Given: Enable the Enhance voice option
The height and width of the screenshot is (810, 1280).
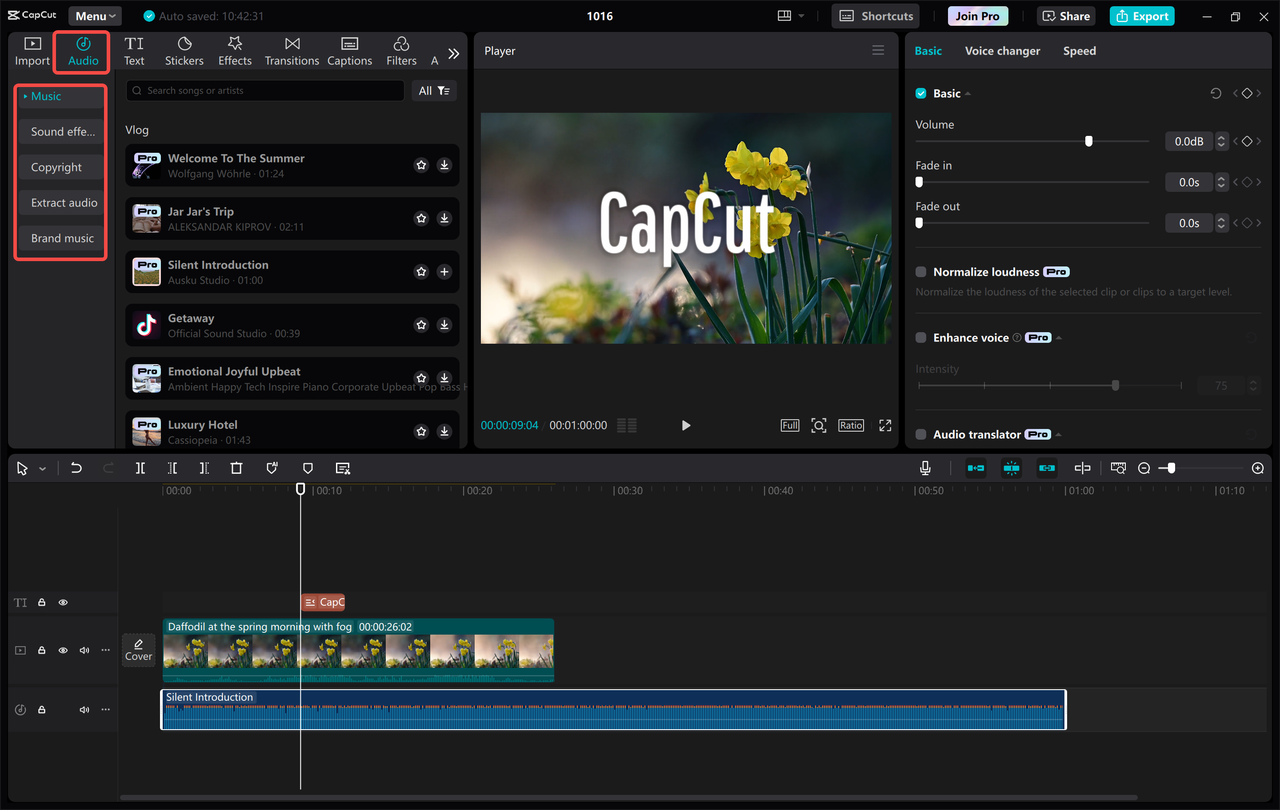Looking at the screenshot, I should point(919,337).
